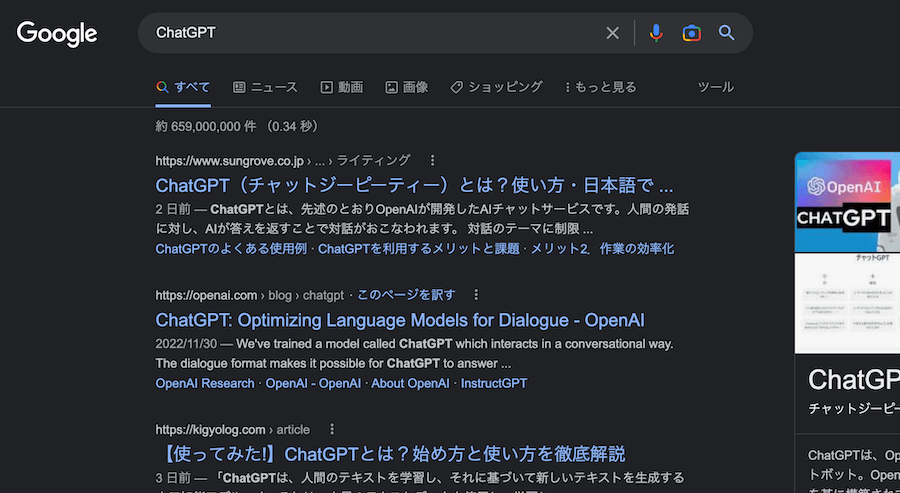The width and height of the screenshot is (900, 493).
Task: Switch to the ニュース tab
Action: coord(265,87)
